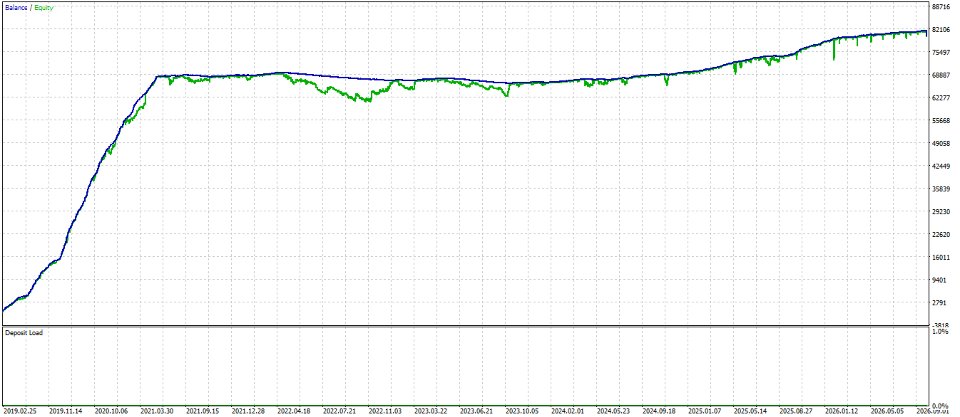Click the 29230 y-axis value

pyautogui.click(x=940, y=211)
